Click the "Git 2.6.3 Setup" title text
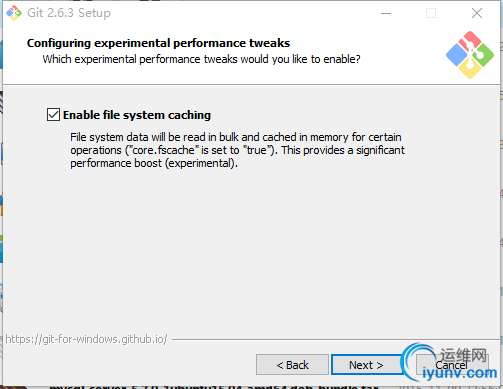The width and height of the screenshot is (503, 389). pyautogui.click(x=69, y=13)
